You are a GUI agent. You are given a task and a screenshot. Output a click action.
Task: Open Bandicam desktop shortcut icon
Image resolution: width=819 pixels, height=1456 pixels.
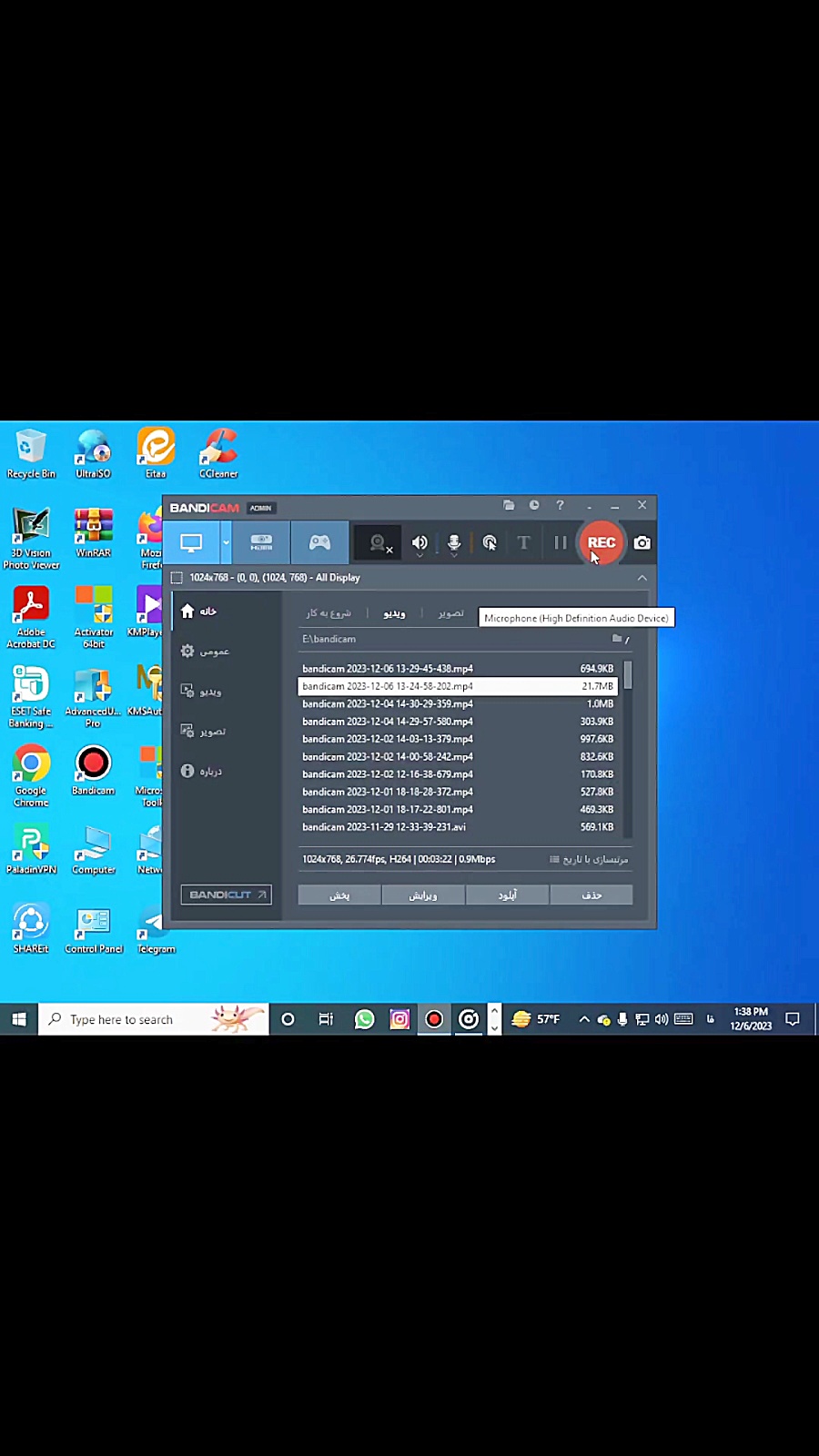pos(93,771)
